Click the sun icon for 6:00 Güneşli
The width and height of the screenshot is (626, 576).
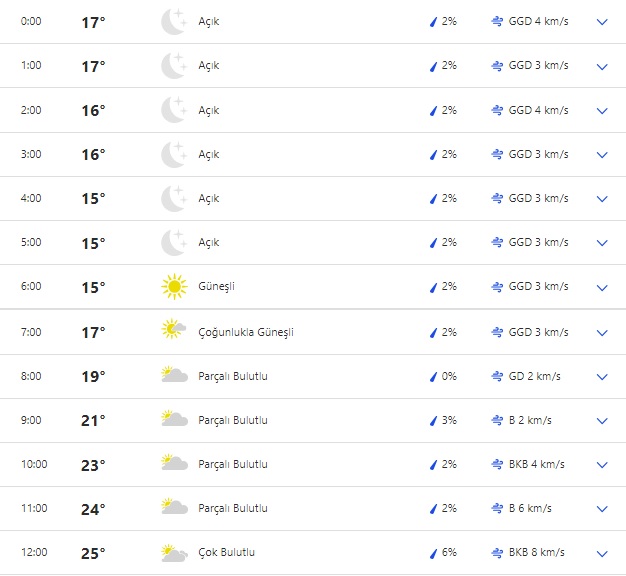pyautogui.click(x=174, y=287)
